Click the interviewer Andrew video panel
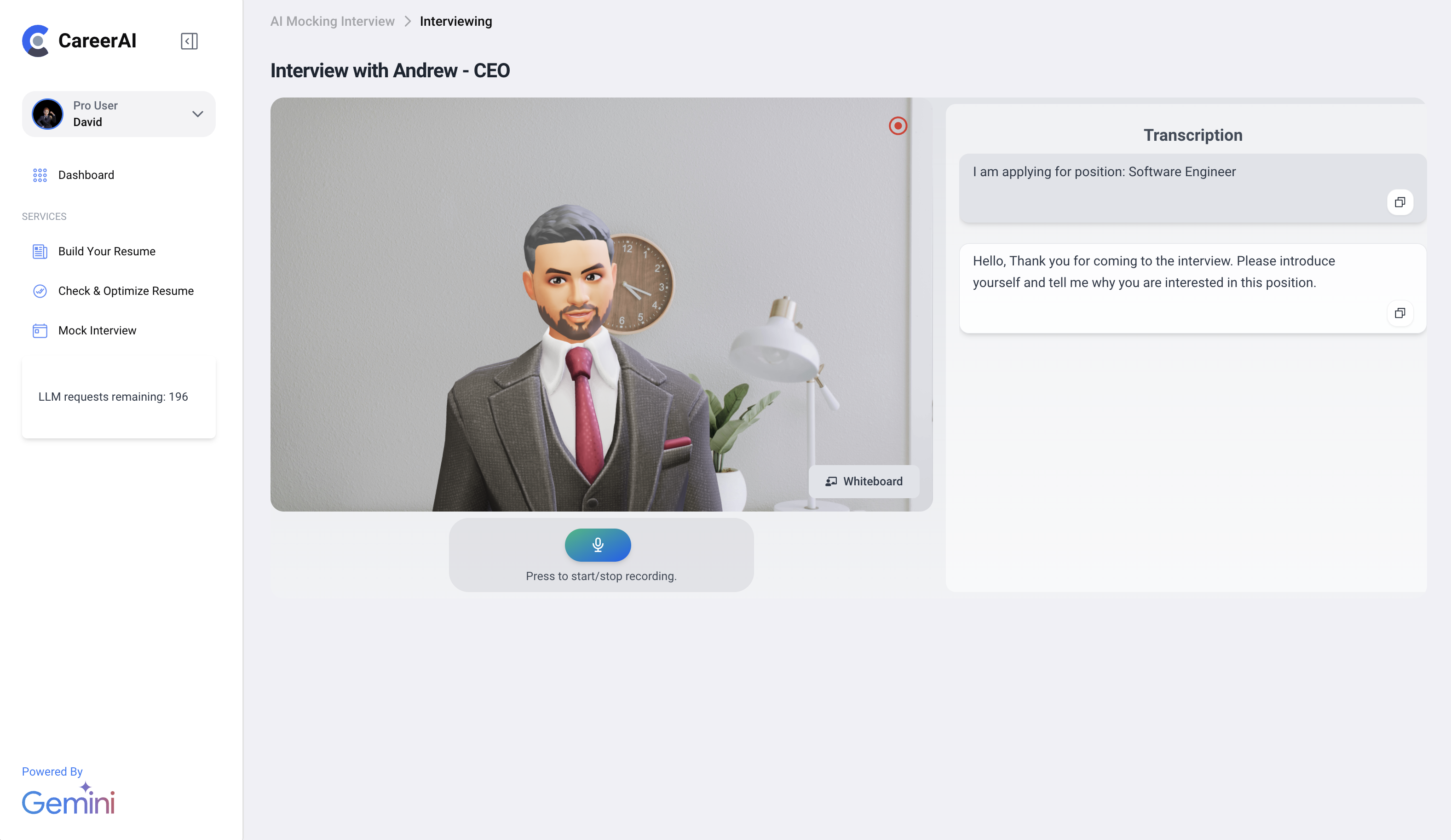Image resolution: width=1451 pixels, height=840 pixels. [x=601, y=304]
